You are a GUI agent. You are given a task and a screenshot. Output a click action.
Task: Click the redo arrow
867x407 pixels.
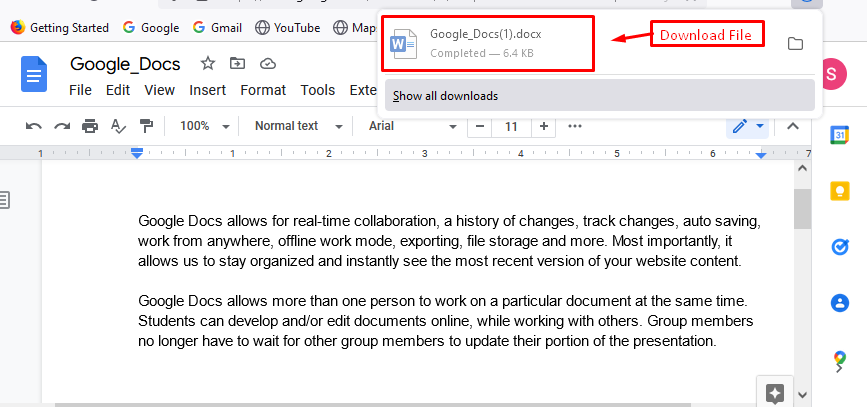click(x=61, y=127)
